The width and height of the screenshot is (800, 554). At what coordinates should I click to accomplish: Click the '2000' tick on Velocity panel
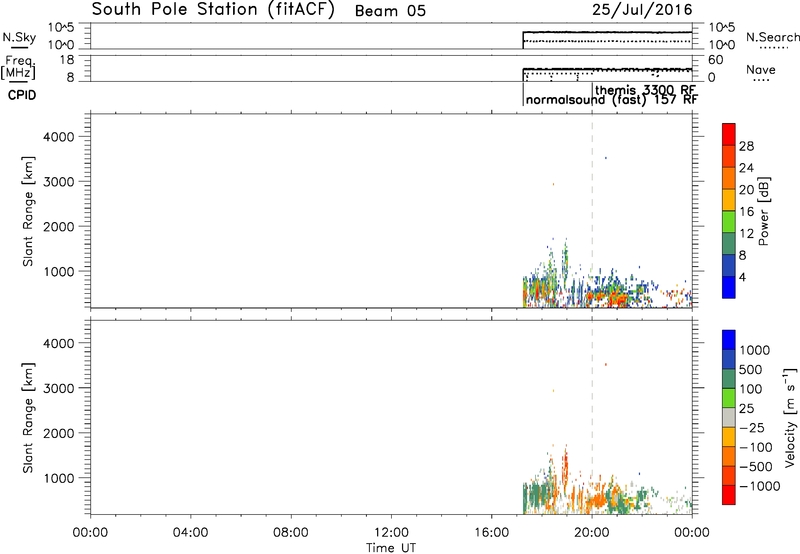pyautogui.click(x=59, y=433)
